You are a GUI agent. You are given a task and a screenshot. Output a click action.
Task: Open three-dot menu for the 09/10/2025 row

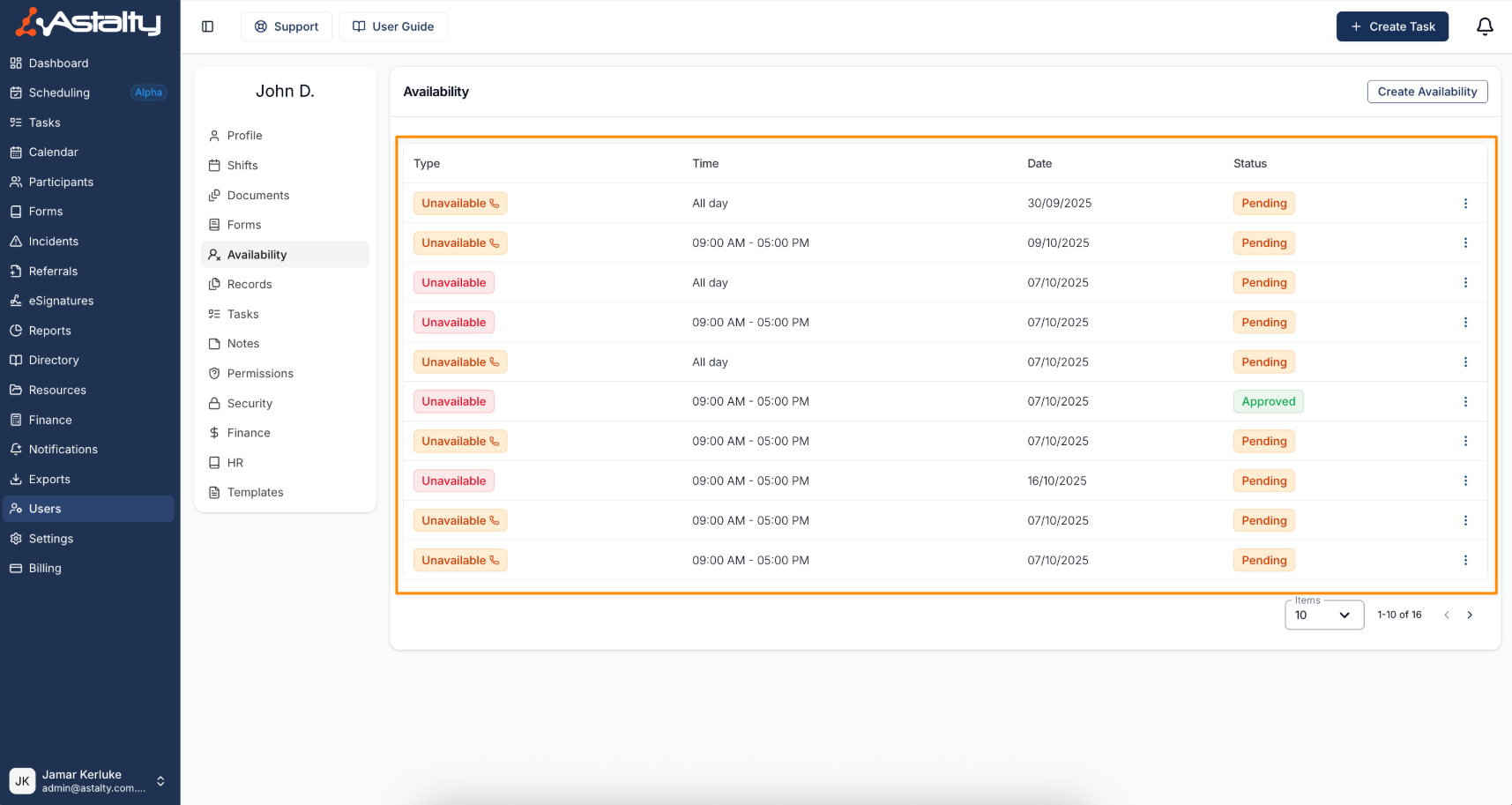(1465, 243)
